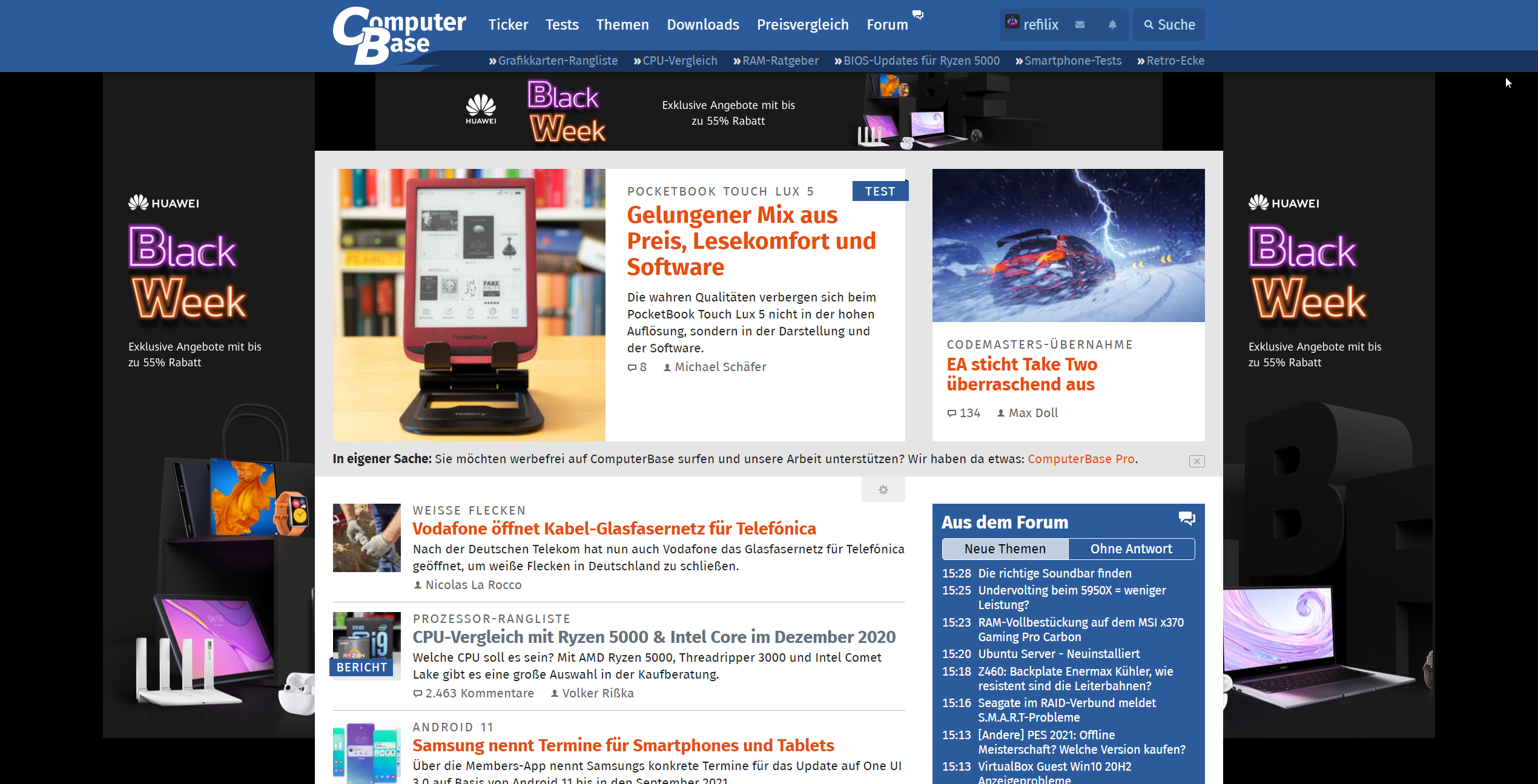Click the ComputerBase logo

(x=400, y=35)
